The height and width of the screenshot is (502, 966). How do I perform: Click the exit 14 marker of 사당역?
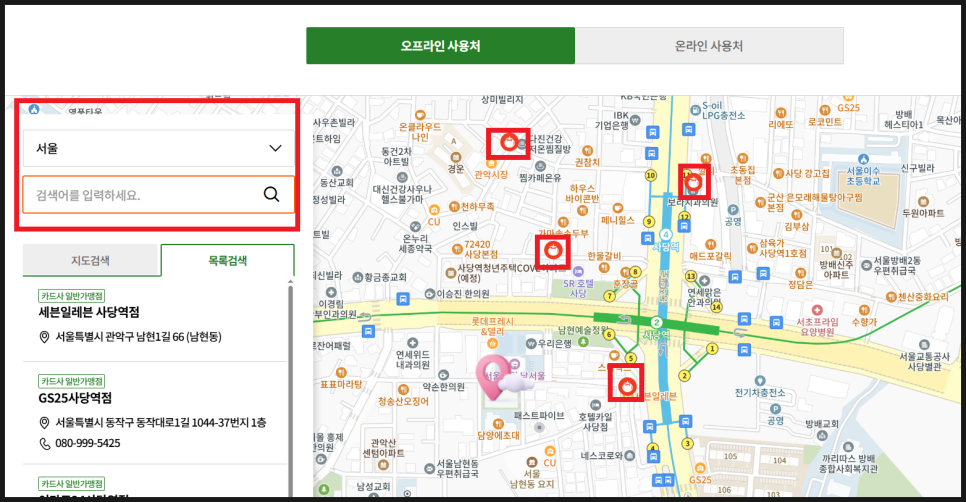pyautogui.click(x=716, y=307)
